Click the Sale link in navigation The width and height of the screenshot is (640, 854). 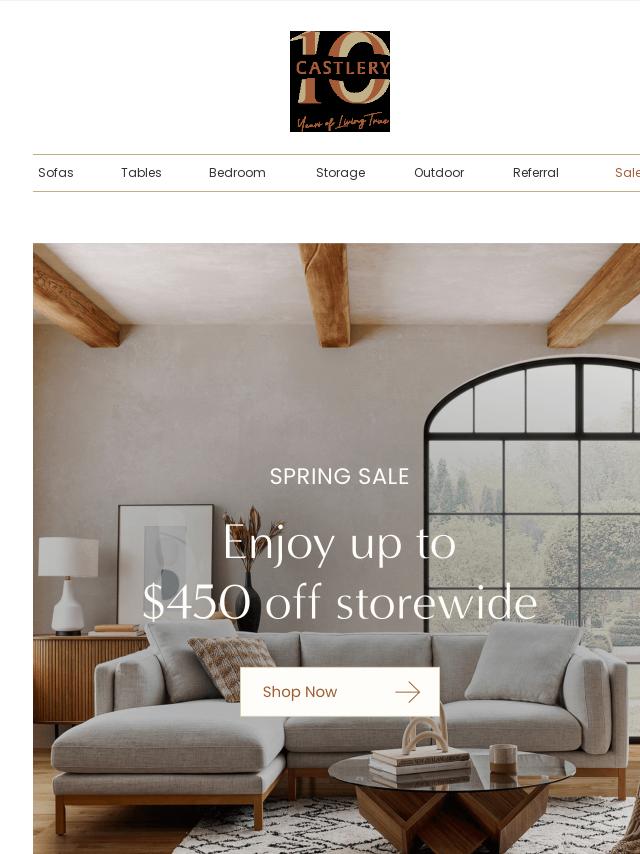[627, 173]
